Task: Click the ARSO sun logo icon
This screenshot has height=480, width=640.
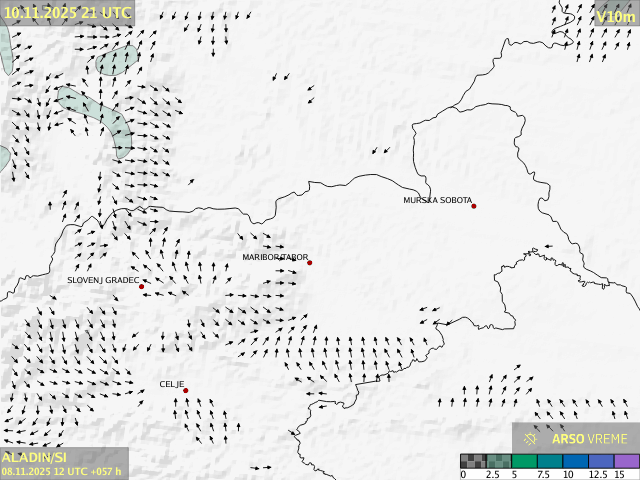Action: 531,438
